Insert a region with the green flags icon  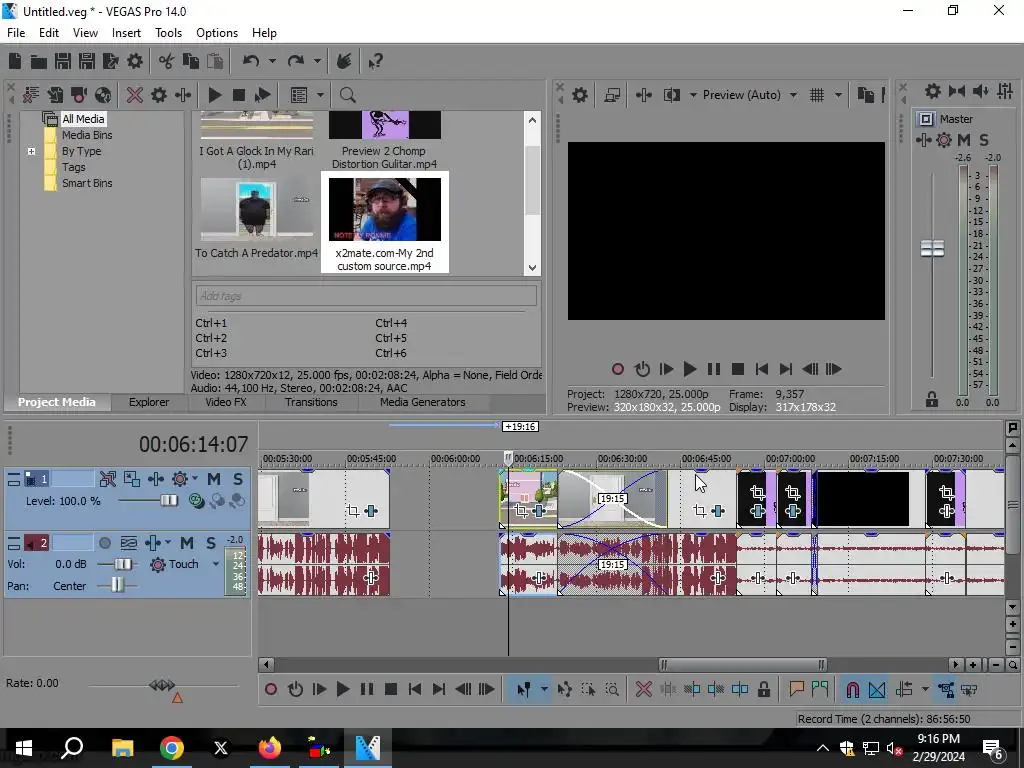pyautogui.click(x=820, y=690)
